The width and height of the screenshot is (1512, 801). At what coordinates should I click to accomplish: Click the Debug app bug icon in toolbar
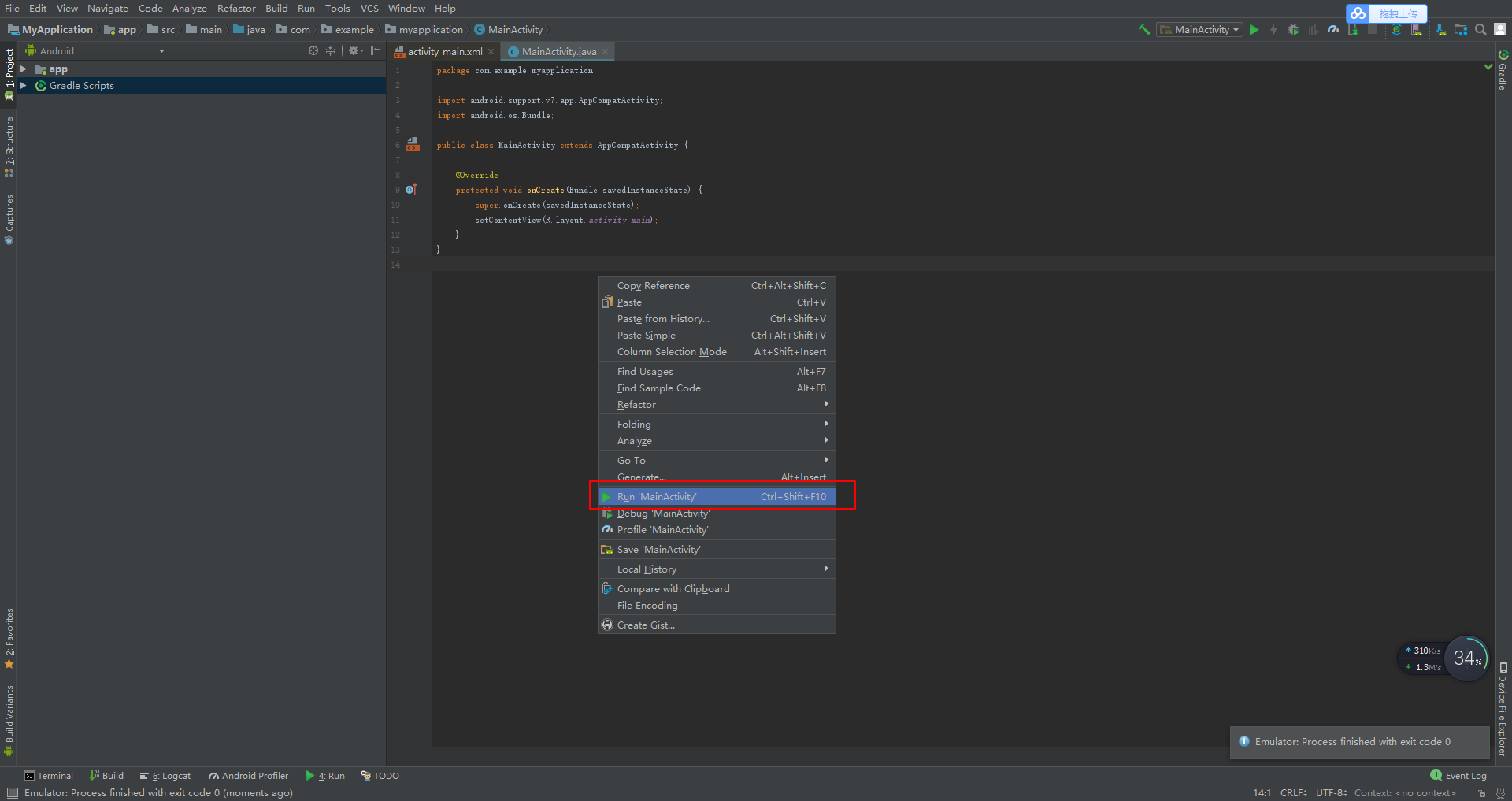point(1293,29)
